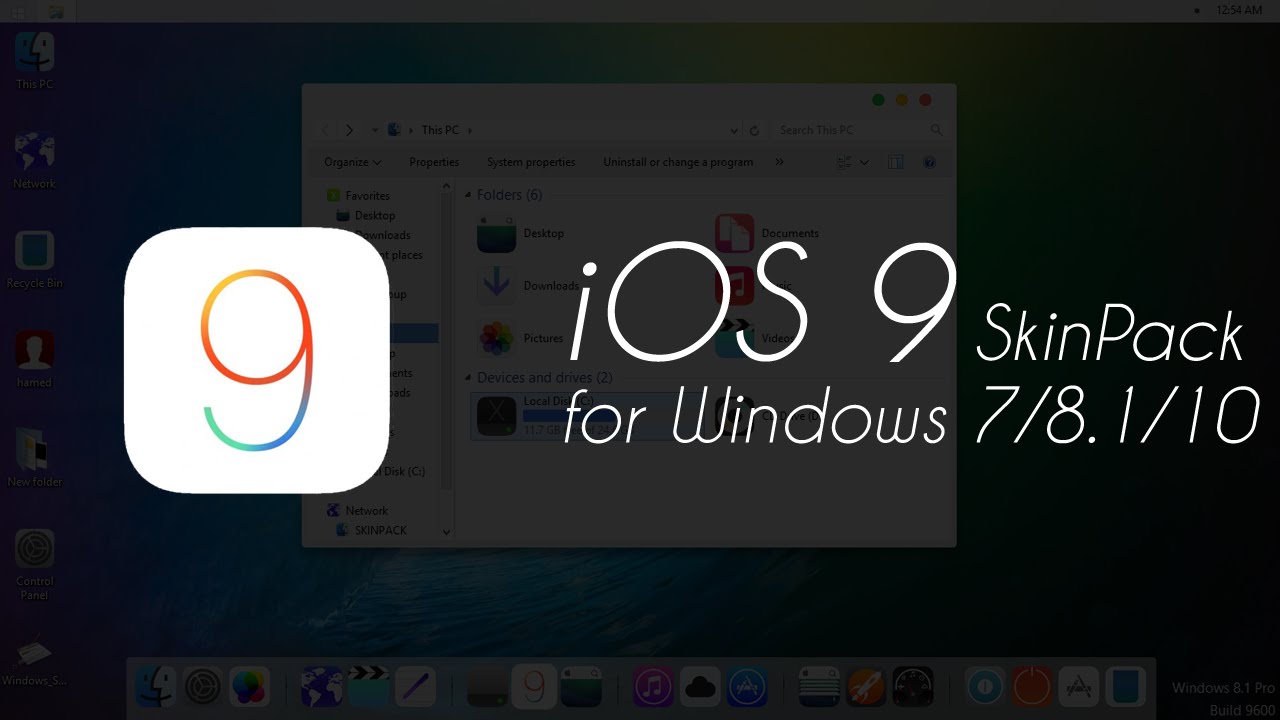Click System properties in the toolbar
Image resolution: width=1280 pixels, height=720 pixels.
click(x=531, y=162)
